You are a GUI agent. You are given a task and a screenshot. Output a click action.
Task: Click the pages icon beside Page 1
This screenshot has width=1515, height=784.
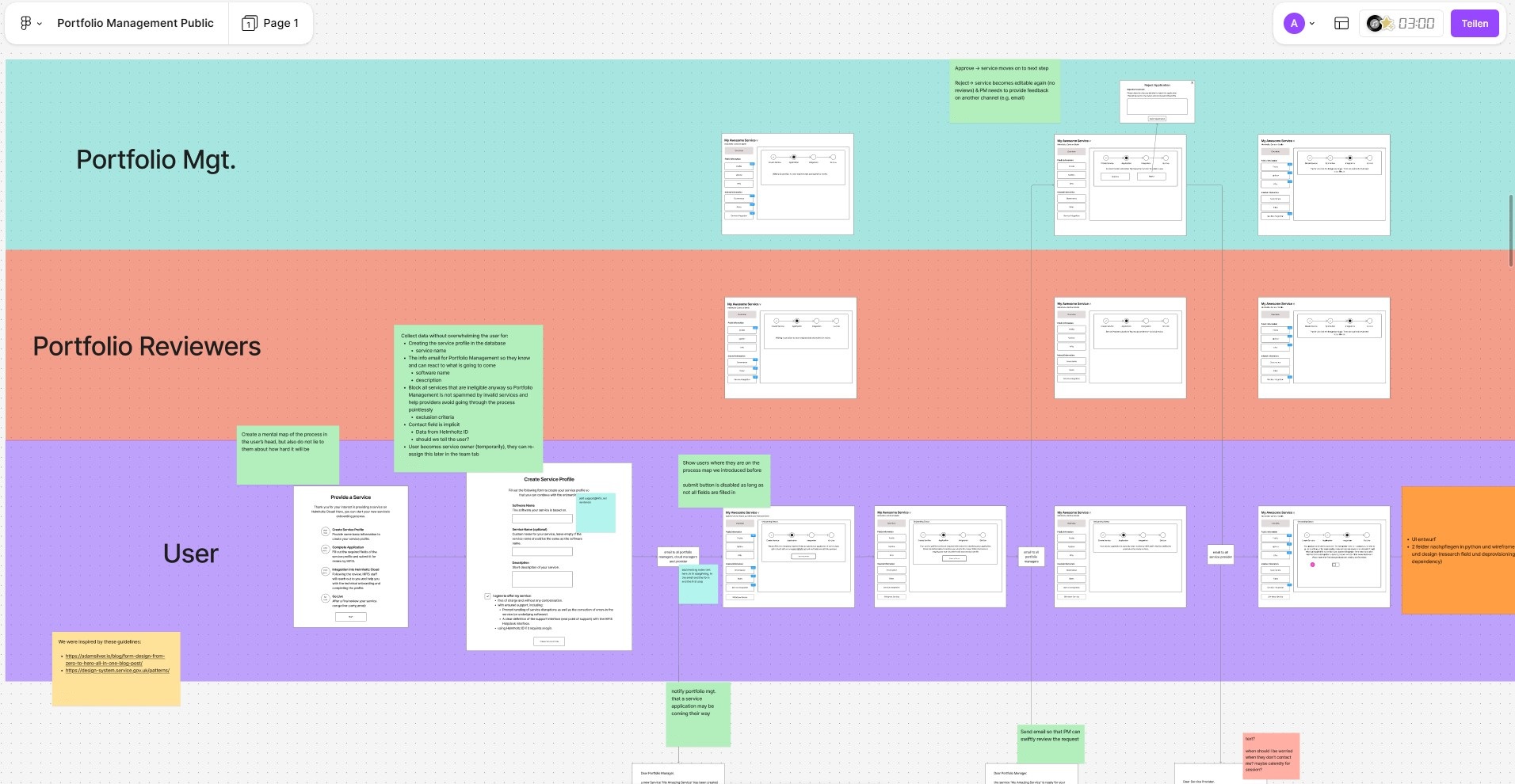tap(250, 23)
